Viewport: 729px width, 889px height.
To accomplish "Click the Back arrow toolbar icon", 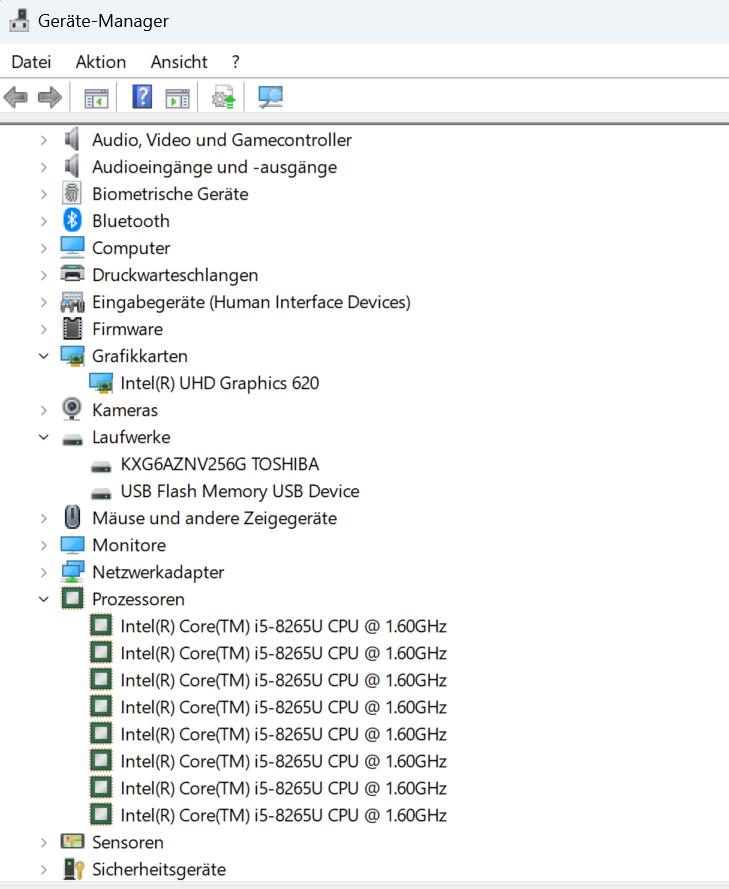I will click(15, 98).
